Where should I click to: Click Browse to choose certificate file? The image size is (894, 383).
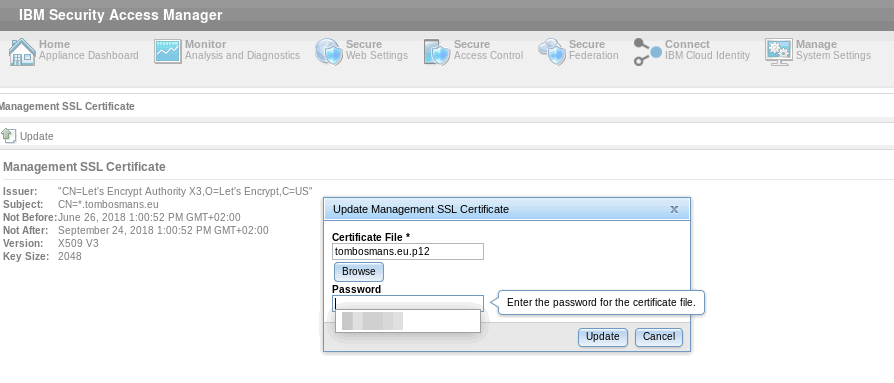coord(359,271)
